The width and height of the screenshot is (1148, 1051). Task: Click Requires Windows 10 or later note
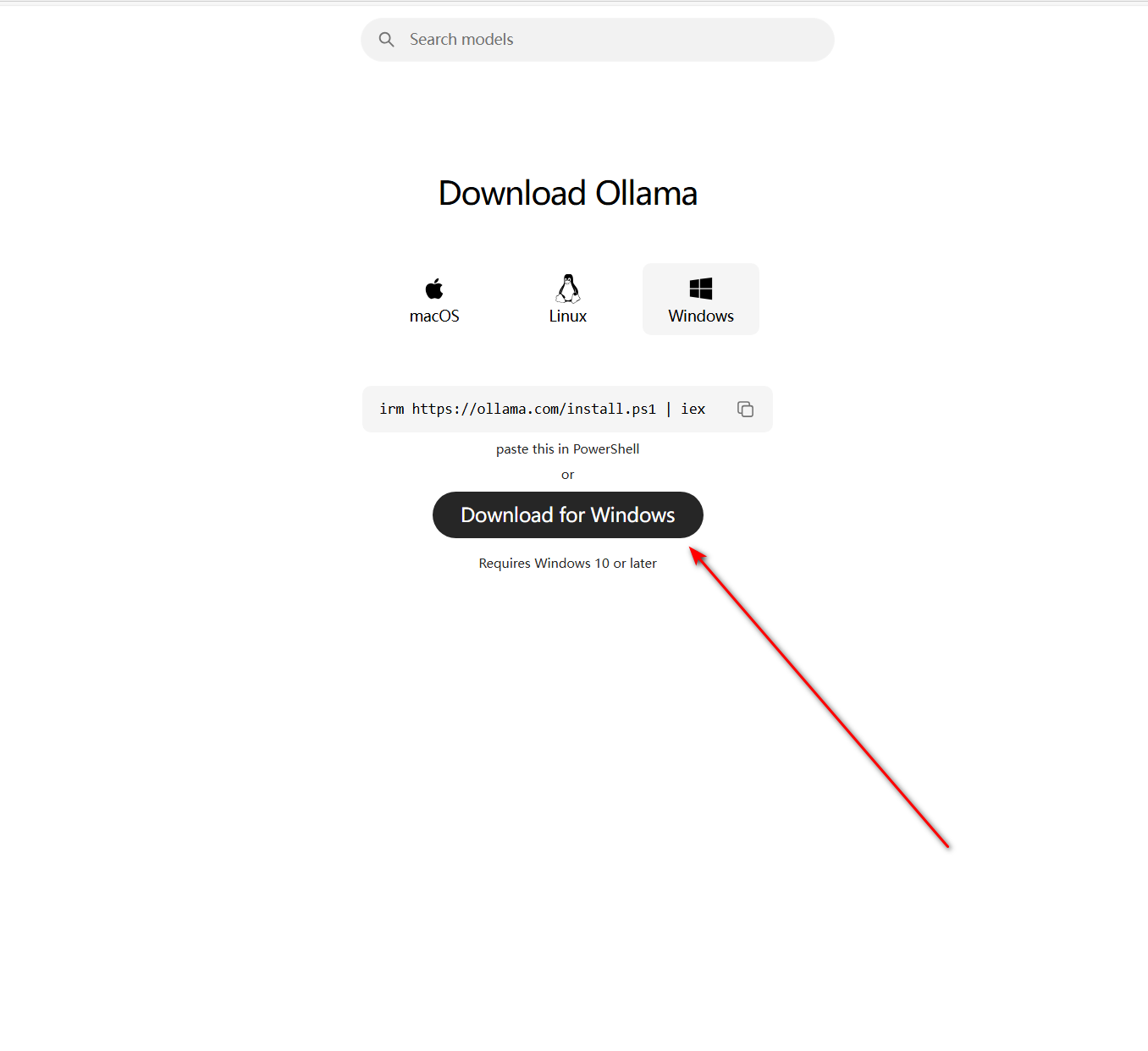tap(568, 564)
